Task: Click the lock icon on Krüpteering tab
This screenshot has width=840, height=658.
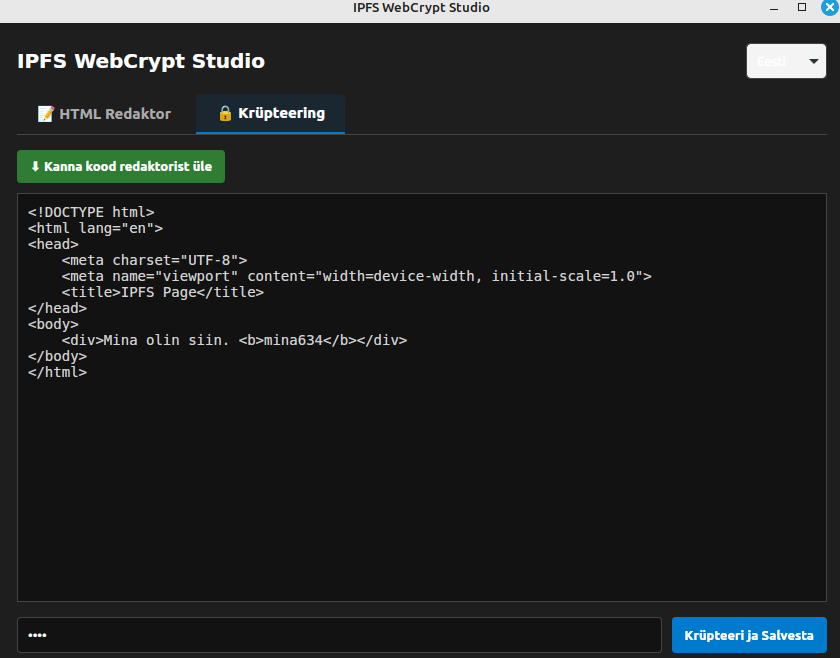Action: pyautogui.click(x=225, y=113)
